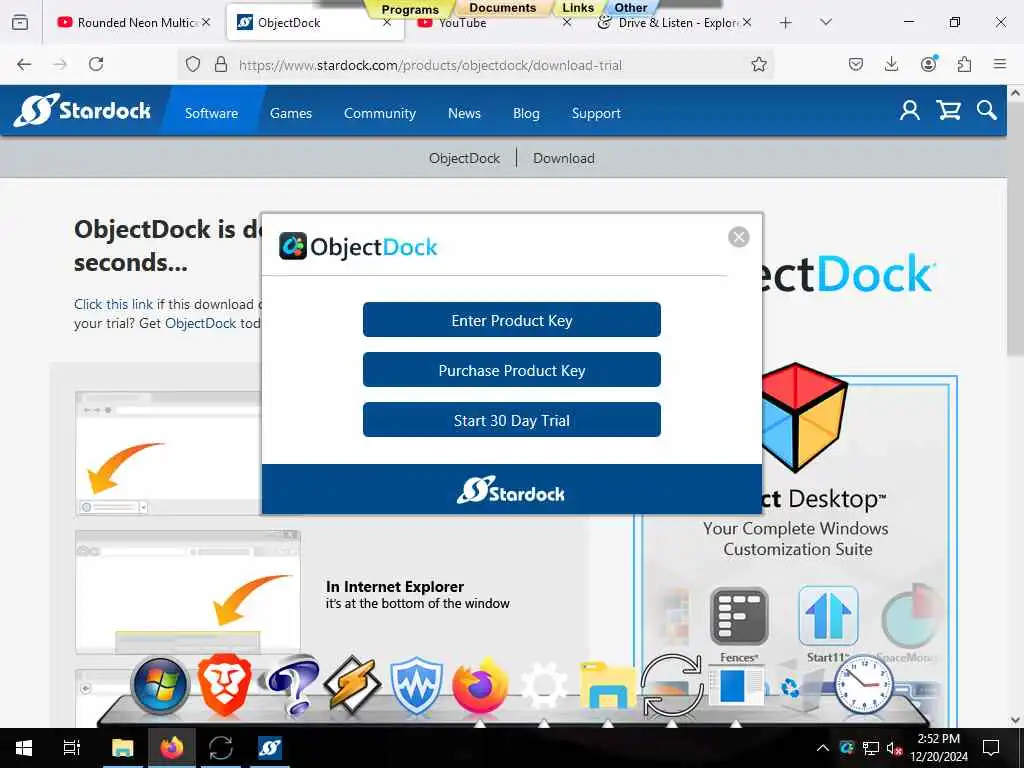The height and width of the screenshot is (768, 1024).
Task: Open the Recycle Bin dock icon
Action: coord(800,686)
